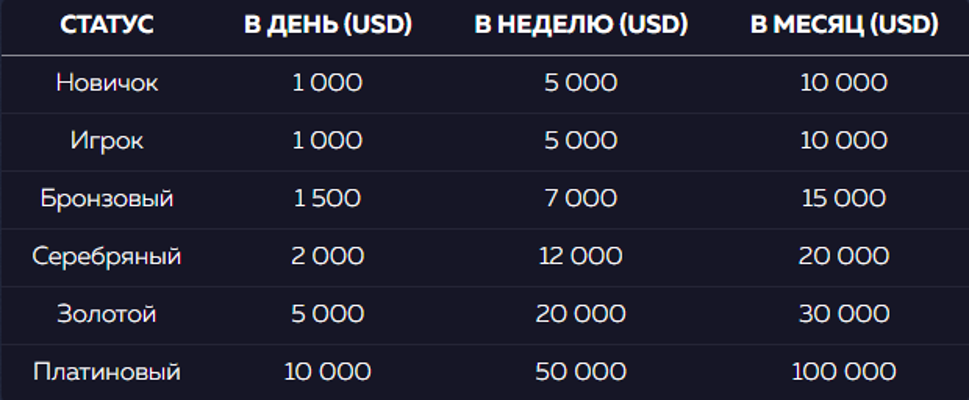The image size is (970, 400).
Task: Click the В НЕДЕЛЮ (USD) column header
Action: 581,25
